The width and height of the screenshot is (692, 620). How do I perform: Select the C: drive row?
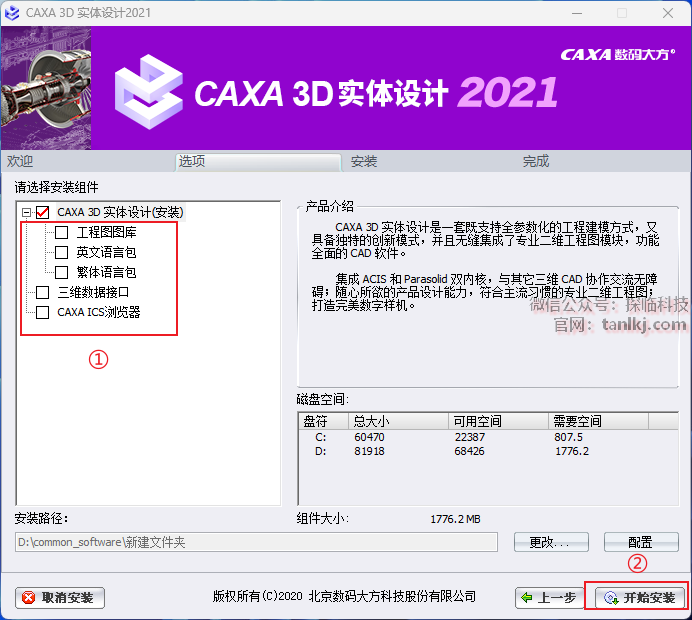coord(488,437)
